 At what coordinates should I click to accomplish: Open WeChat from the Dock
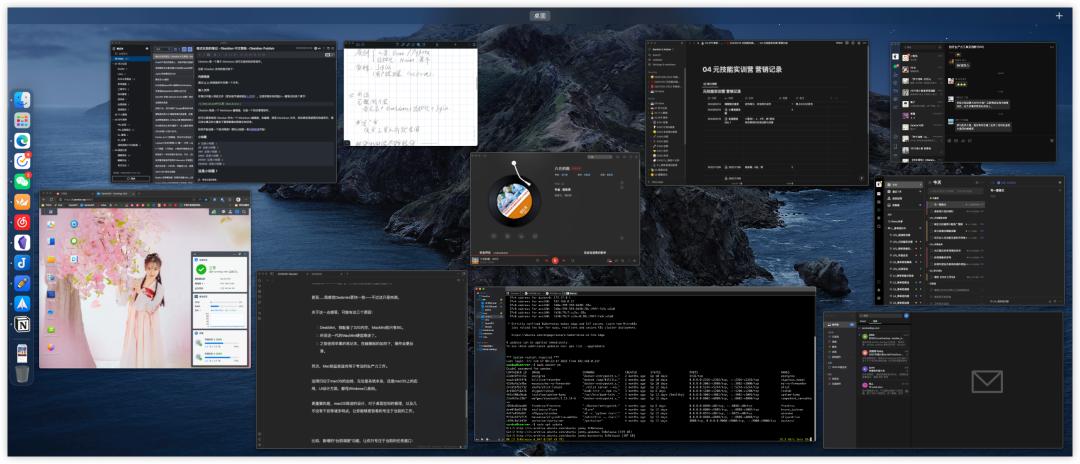(x=22, y=181)
